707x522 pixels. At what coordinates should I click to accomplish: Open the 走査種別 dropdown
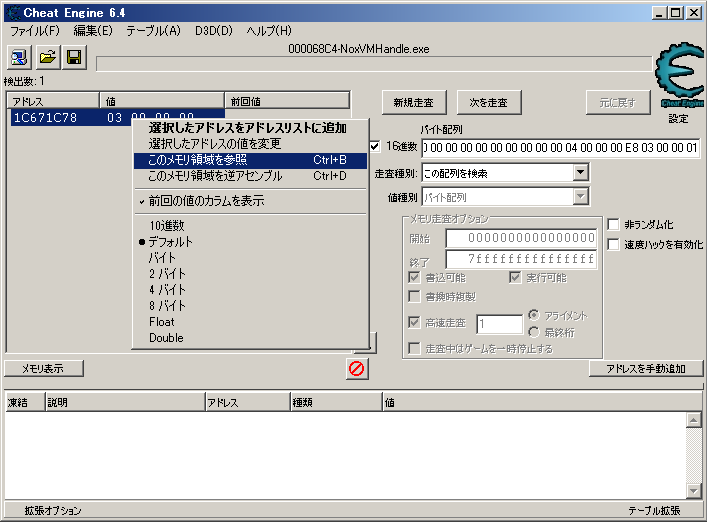(581, 172)
